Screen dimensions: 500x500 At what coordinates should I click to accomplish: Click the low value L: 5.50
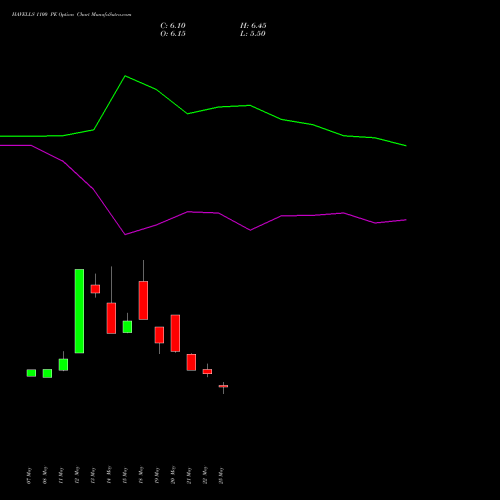pos(253,34)
